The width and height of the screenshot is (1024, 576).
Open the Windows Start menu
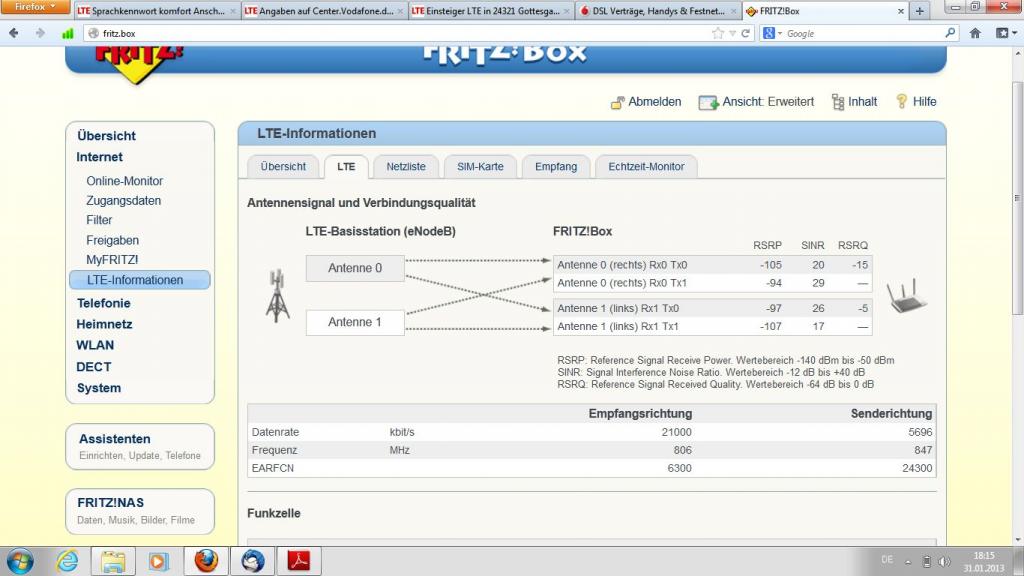coord(19,561)
